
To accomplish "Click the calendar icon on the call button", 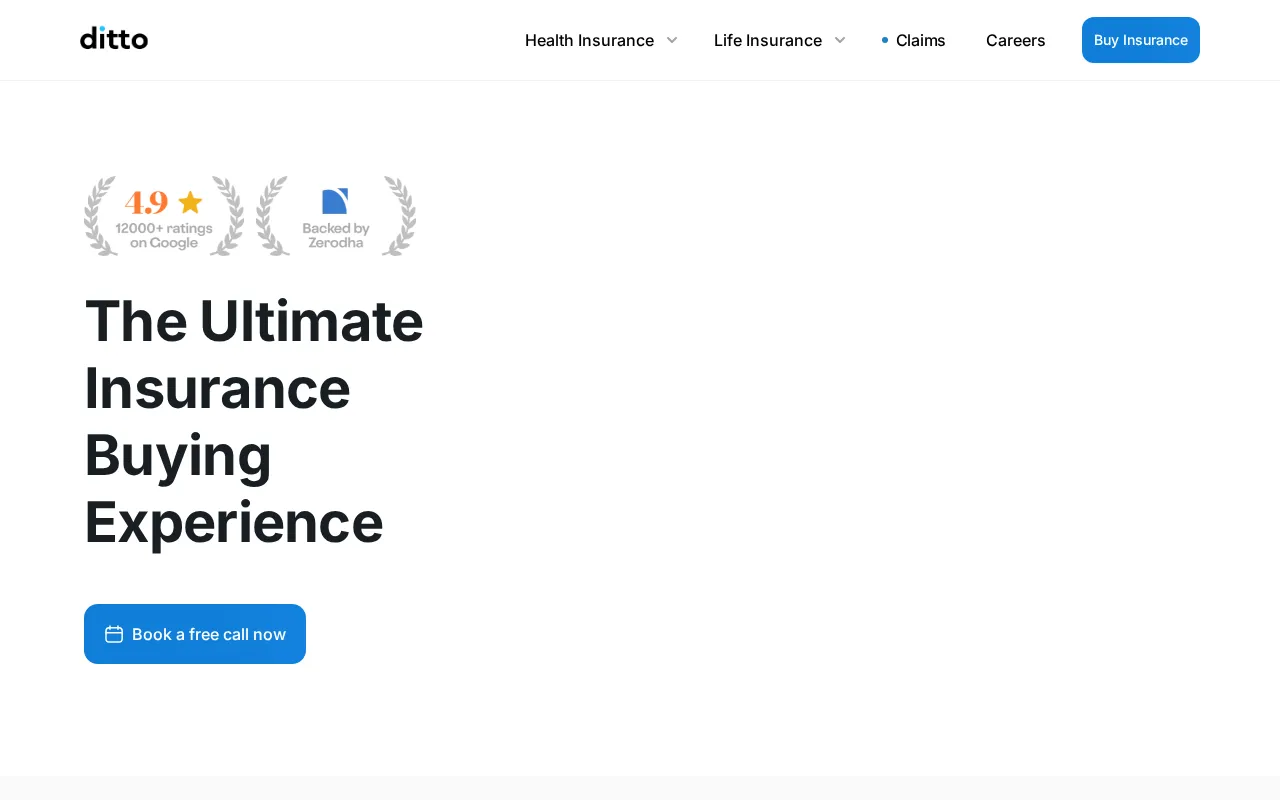I will tap(114, 634).
